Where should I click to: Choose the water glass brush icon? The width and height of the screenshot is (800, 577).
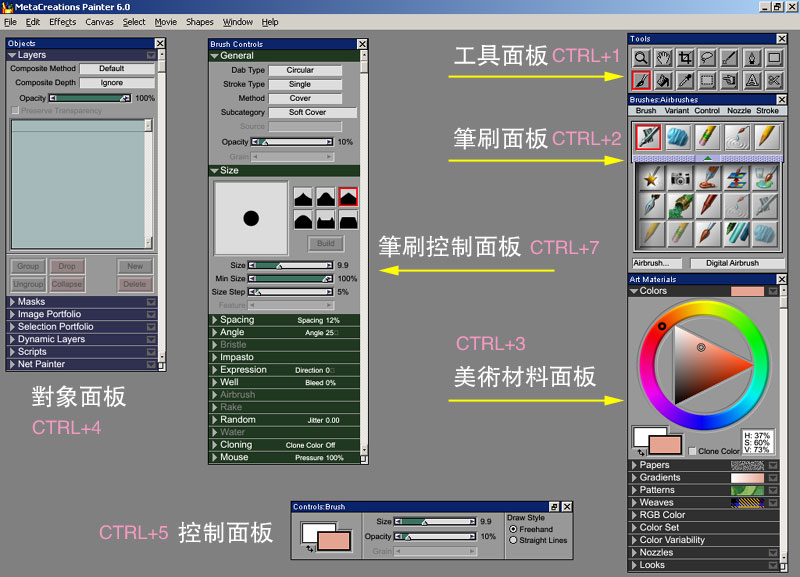765,178
